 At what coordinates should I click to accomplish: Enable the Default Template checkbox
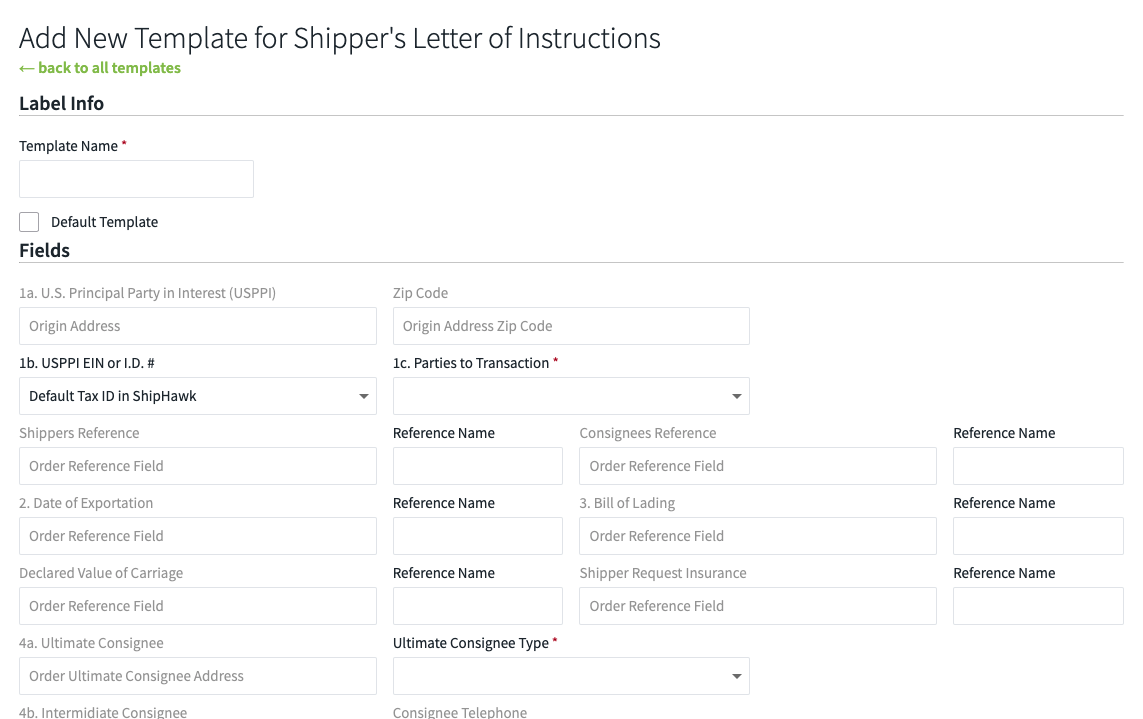[29, 221]
